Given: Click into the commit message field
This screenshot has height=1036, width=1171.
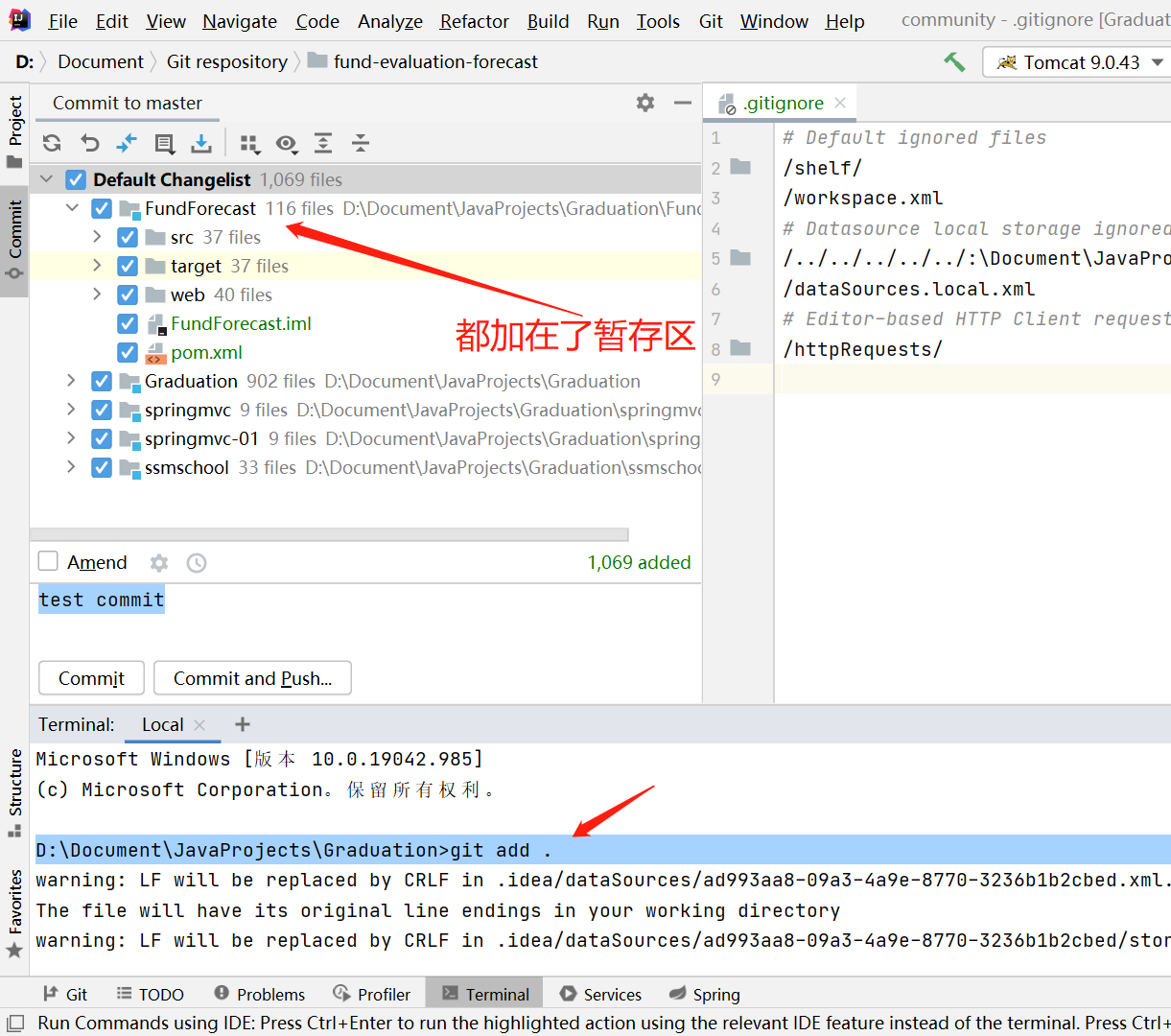Looking at the screenshot, I should click(365, 617).
